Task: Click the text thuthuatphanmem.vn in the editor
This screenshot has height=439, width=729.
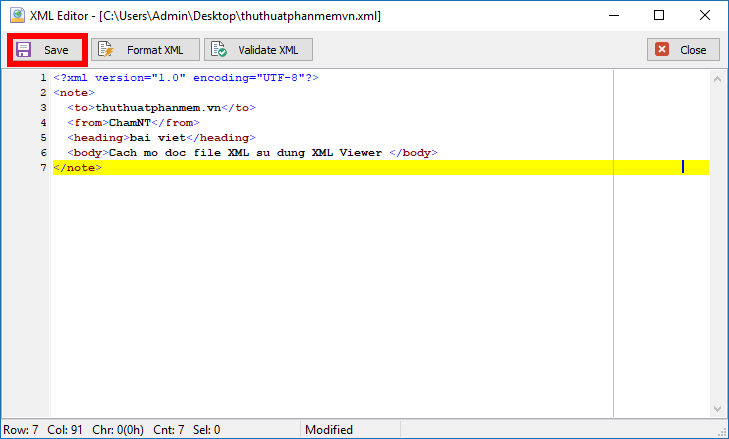Action: click(x=158, y=108)
